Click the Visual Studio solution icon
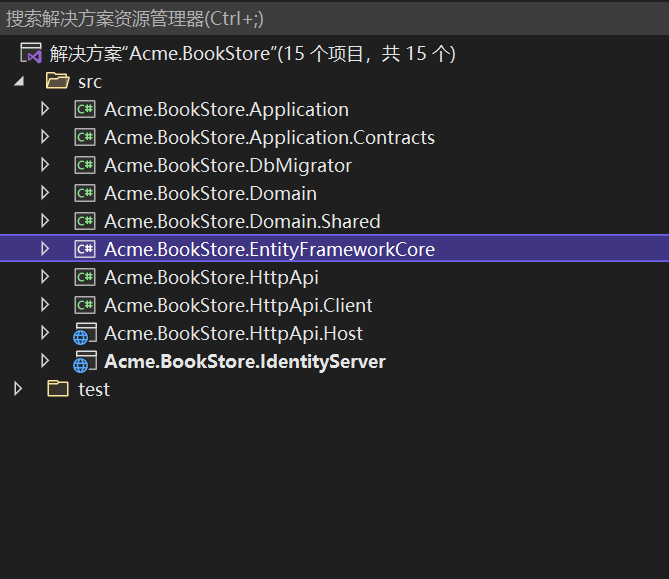This screenshot has width=669, height=579. (31, 53)
